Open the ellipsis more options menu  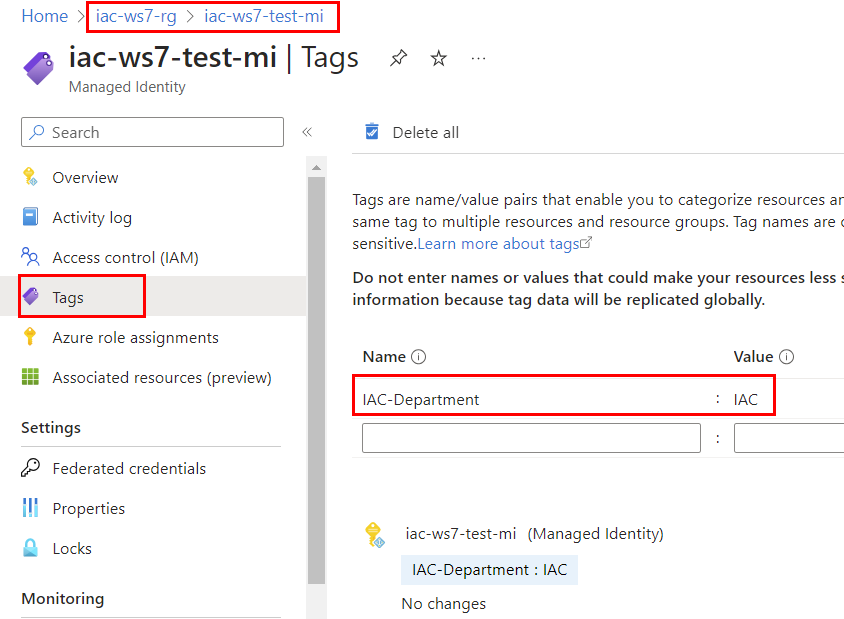coord(478,59)
